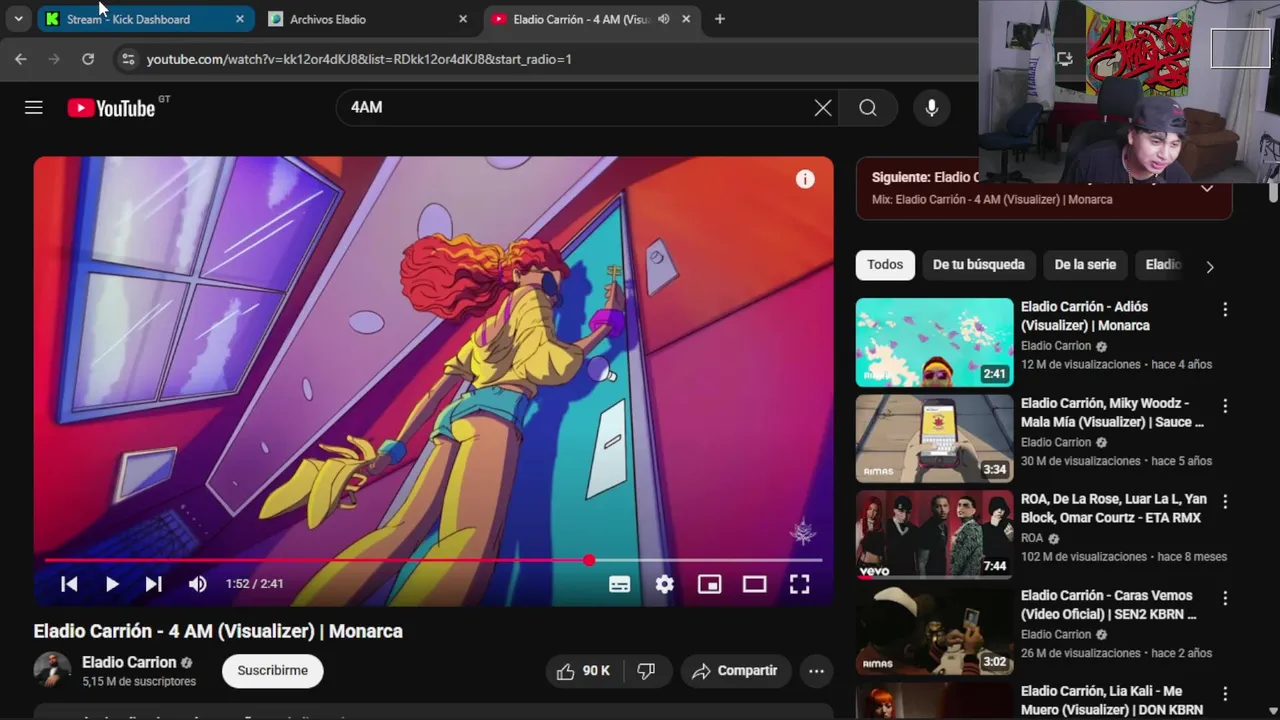1280x720 pixels.
Task: Share the video via Compartir
Action: coord(735,671)
